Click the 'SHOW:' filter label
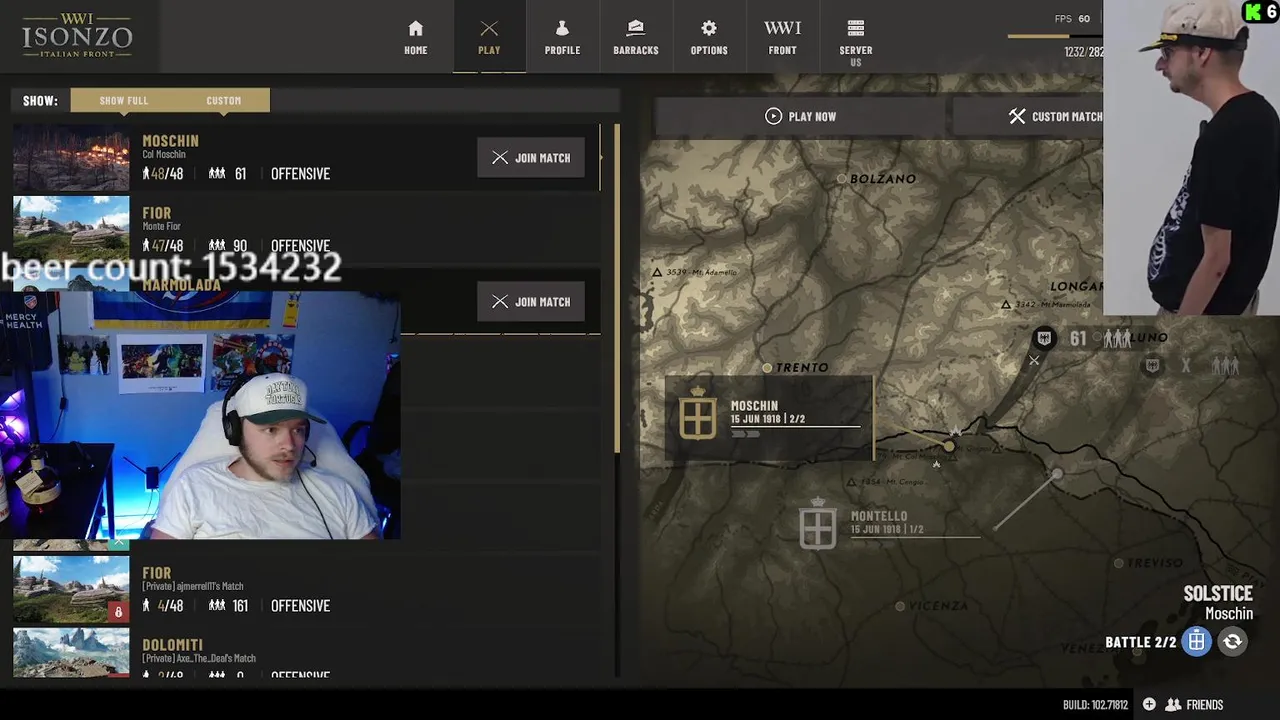Viewport: 1280px width, 720px height. click(x=40, y=100)
